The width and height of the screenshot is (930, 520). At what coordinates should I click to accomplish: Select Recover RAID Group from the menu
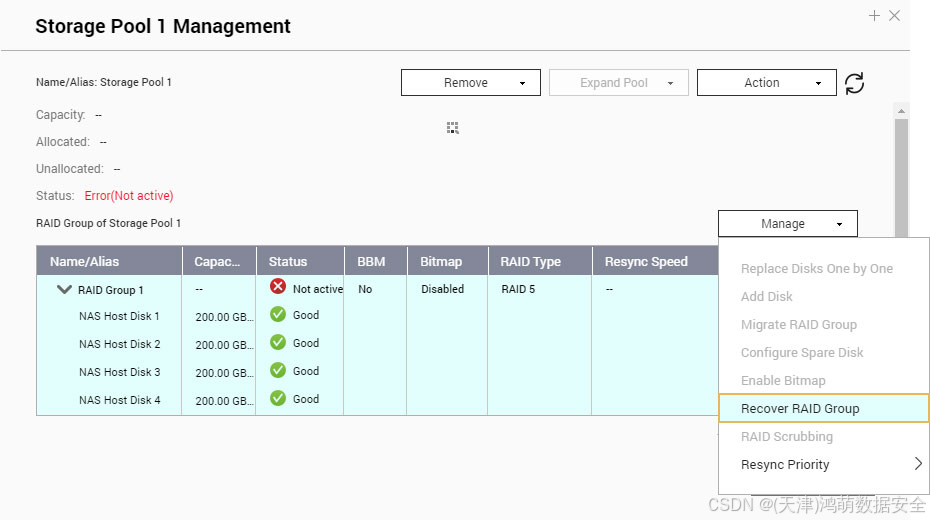(800, 408)
